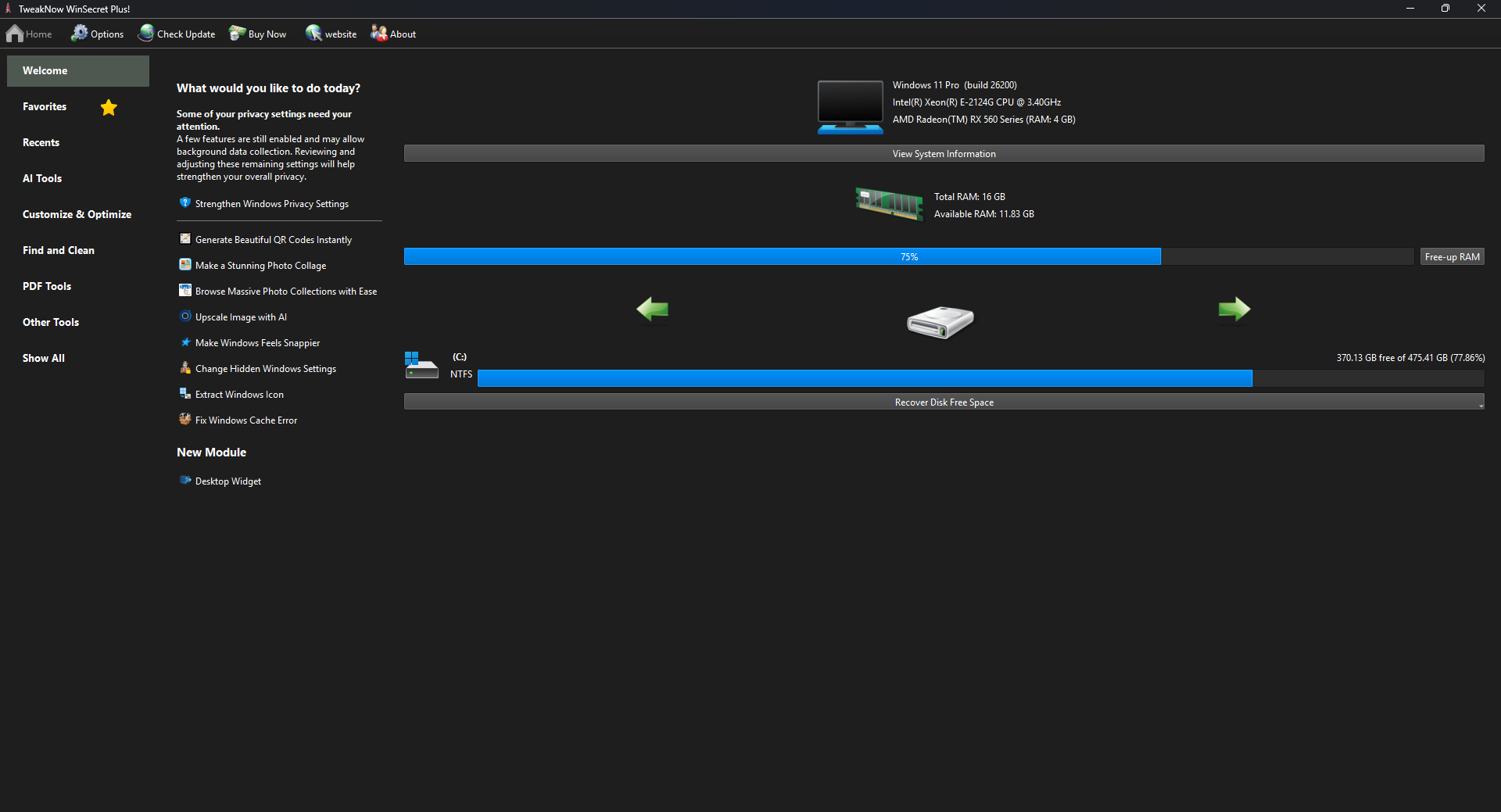Click the privacy shield icon

[185, 203]
